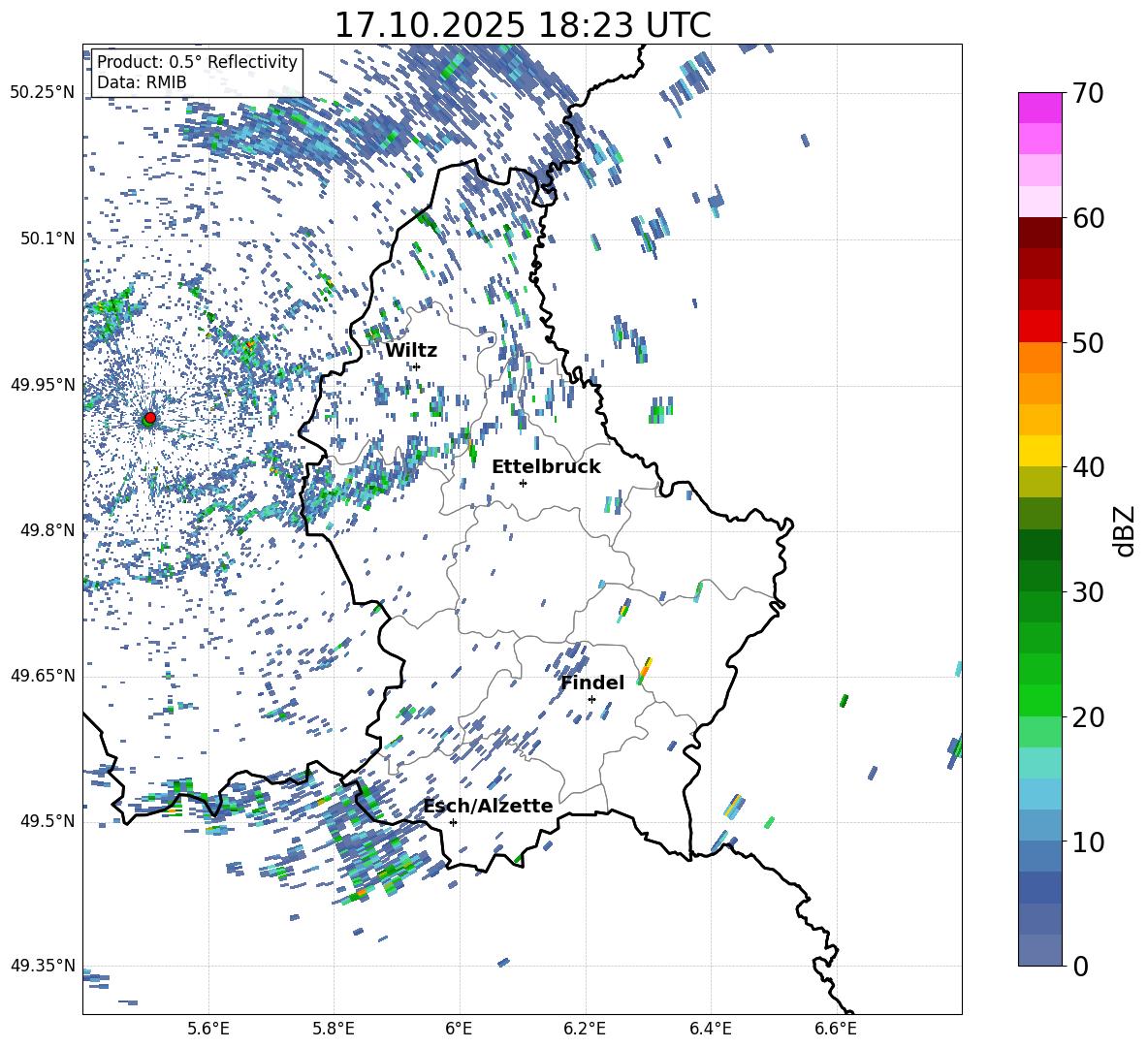This screenshot has height=1048, width=1148.
Task: Click the dBZ colorbar axis label
Action: pyautogui.click(x=1124, y=530)
